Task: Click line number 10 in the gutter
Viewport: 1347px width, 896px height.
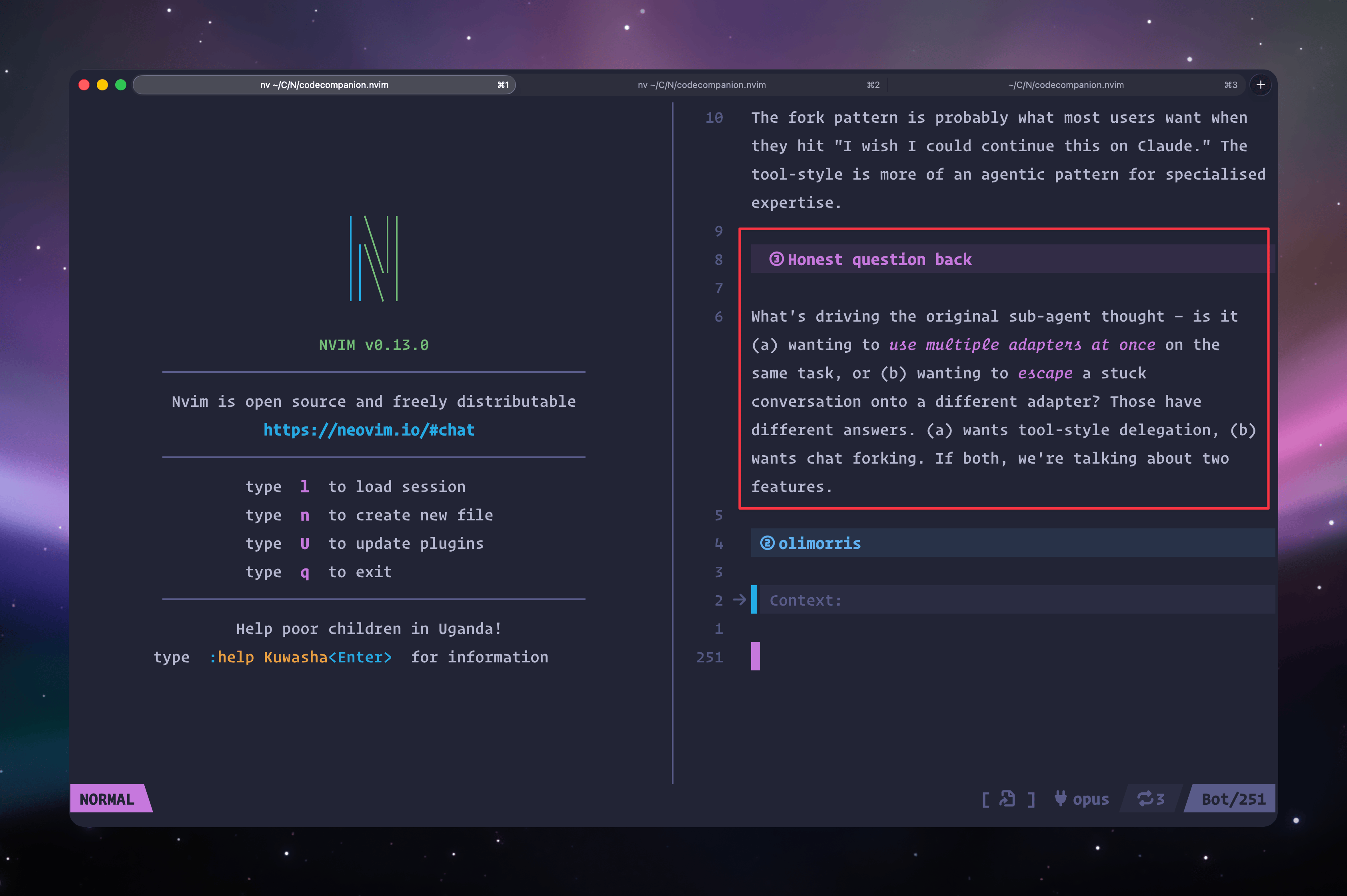Action: click(714, 118)
